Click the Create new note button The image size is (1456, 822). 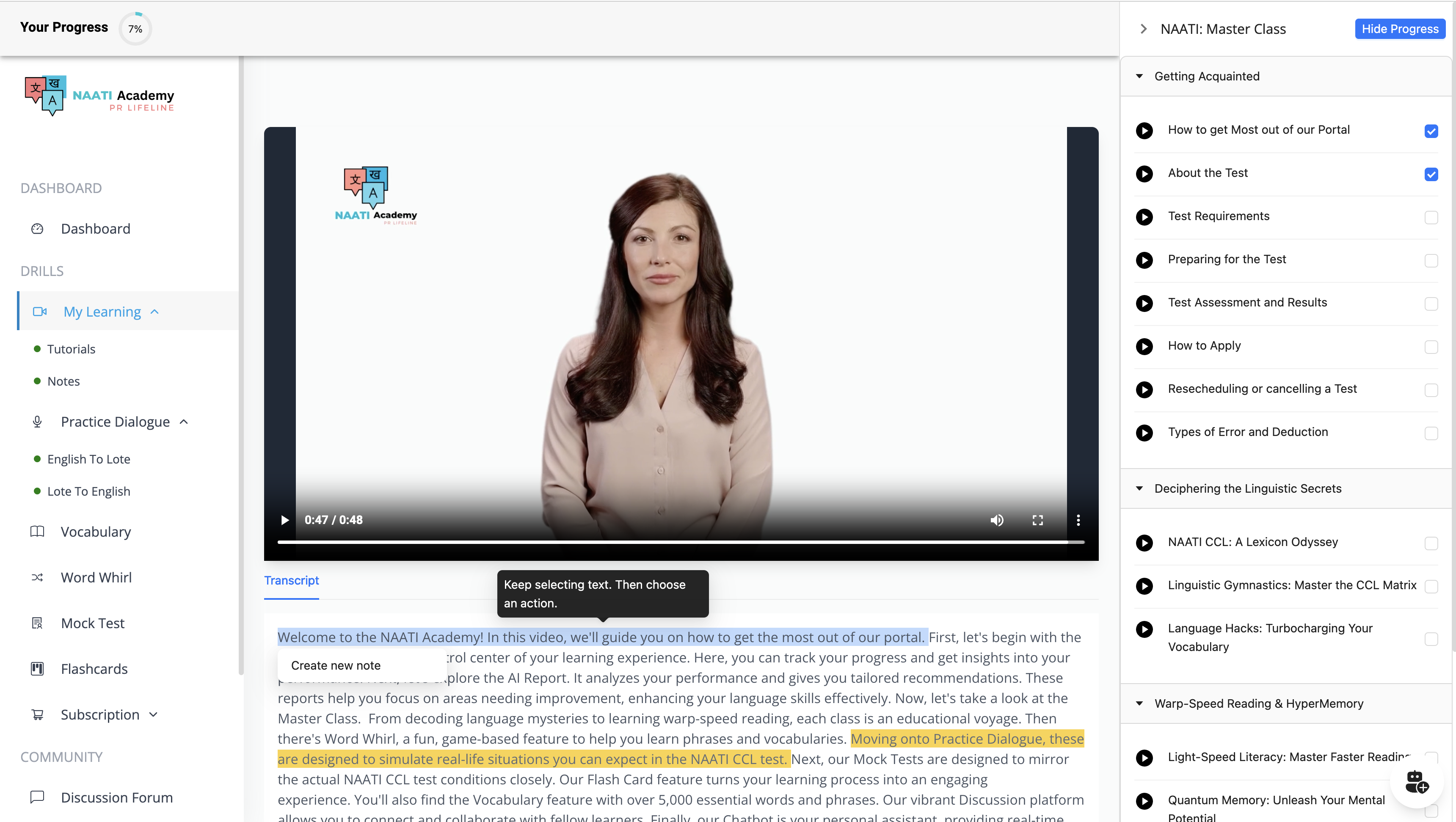pyautogui.click(x=336, y=665)
